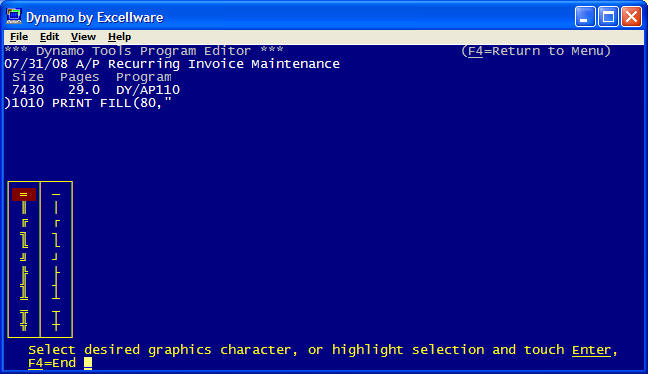648x374 pixels.
Task: Click line 1010 PRINT FILL statement
Action: [88, 103]
